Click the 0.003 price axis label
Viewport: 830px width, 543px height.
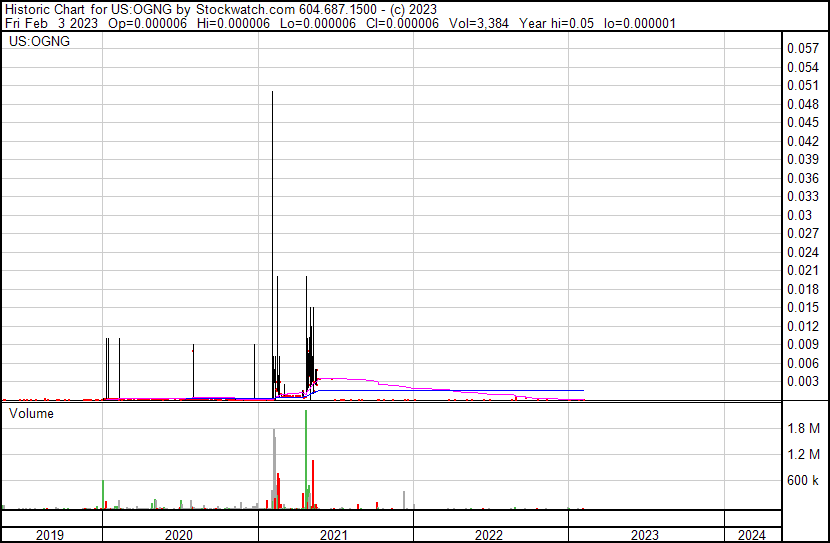803,382
